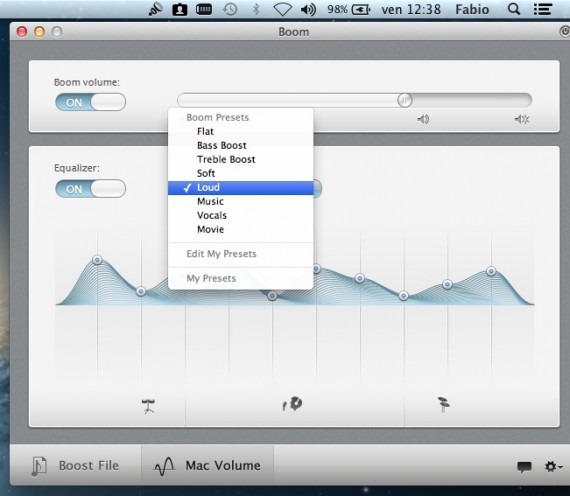Open the Notification Center list icon

coord(543,9)
